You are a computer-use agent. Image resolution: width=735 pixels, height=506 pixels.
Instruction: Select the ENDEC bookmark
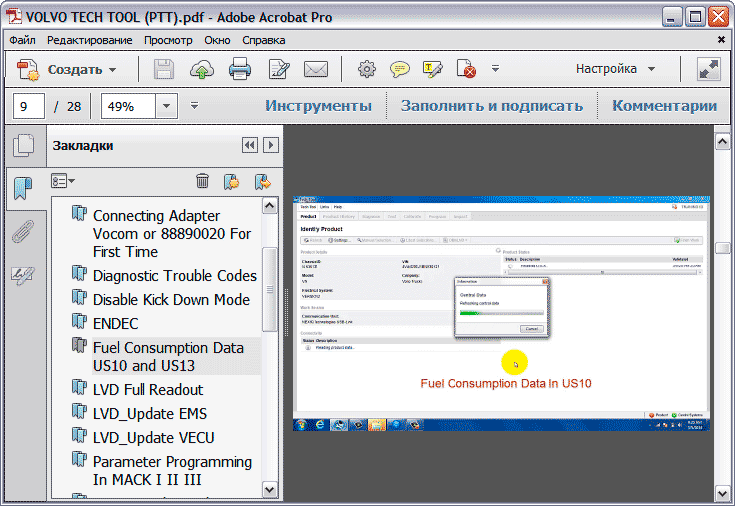pyautogui.click(x=115, y=323)
